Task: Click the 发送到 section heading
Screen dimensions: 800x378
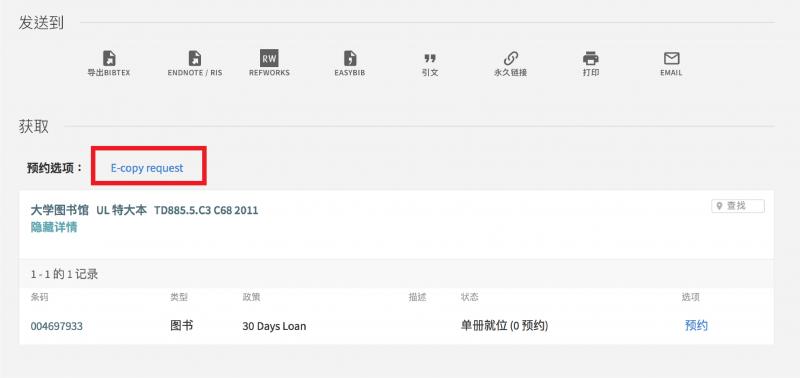Action: coord(41,23)
